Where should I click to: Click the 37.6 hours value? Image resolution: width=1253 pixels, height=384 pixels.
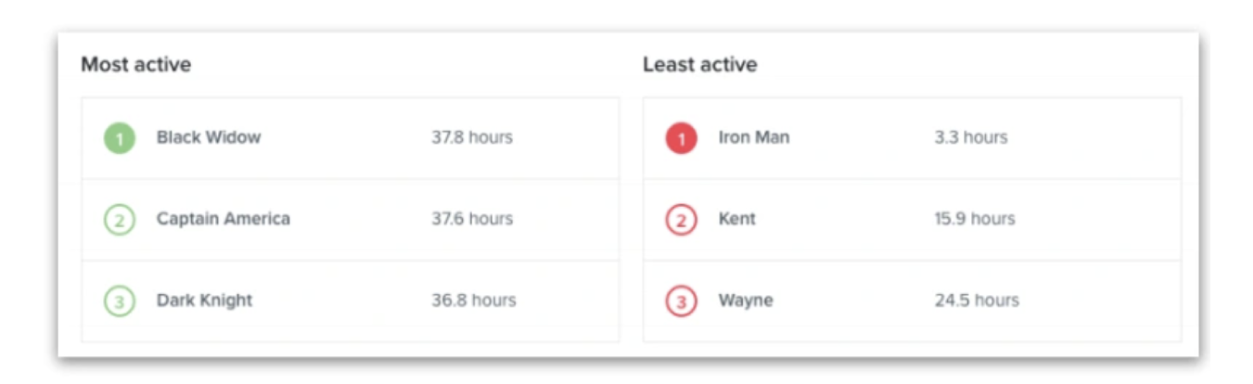pyautogui.click(x=472, y=219)
